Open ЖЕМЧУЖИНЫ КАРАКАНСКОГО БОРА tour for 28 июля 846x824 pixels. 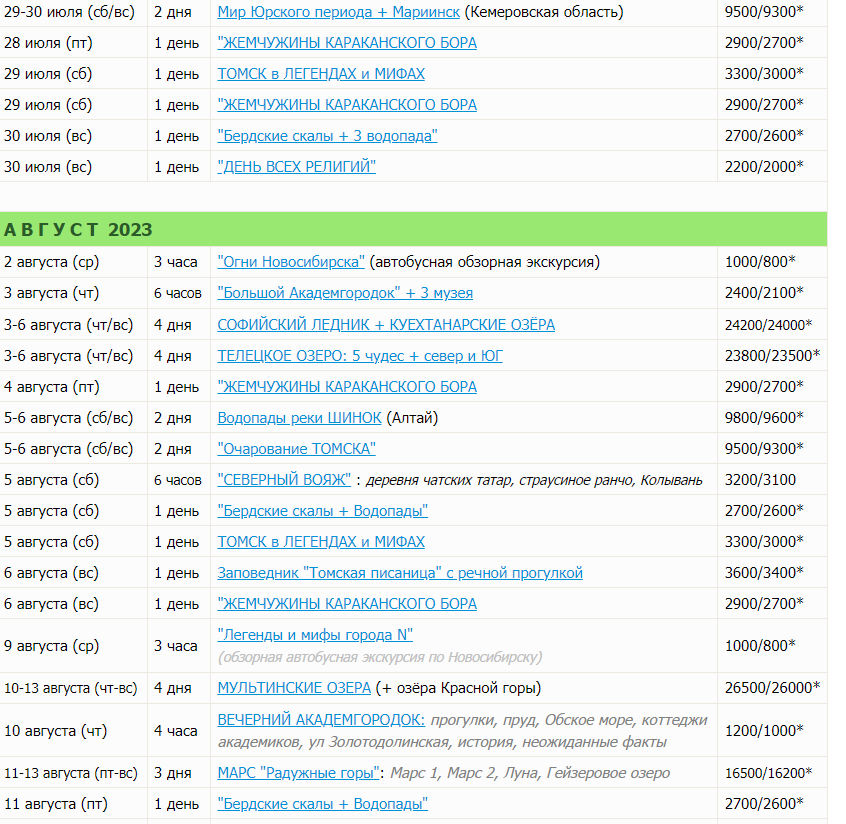click(x=347, y=43)
